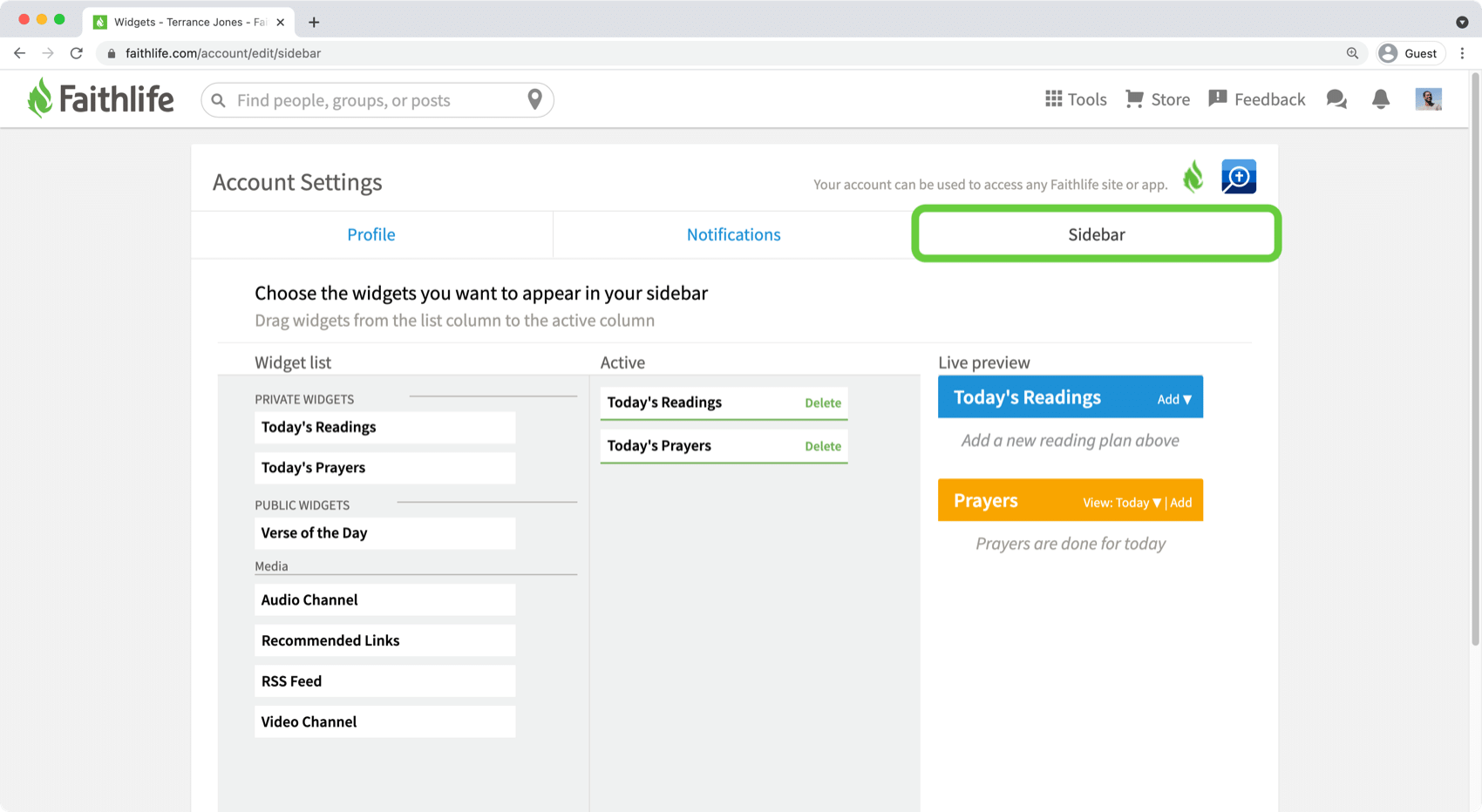Image resolution: width=1482 pixels, height=812 pixels.
Task: Click the Account Settings heading
Action: tap(297, 182)
